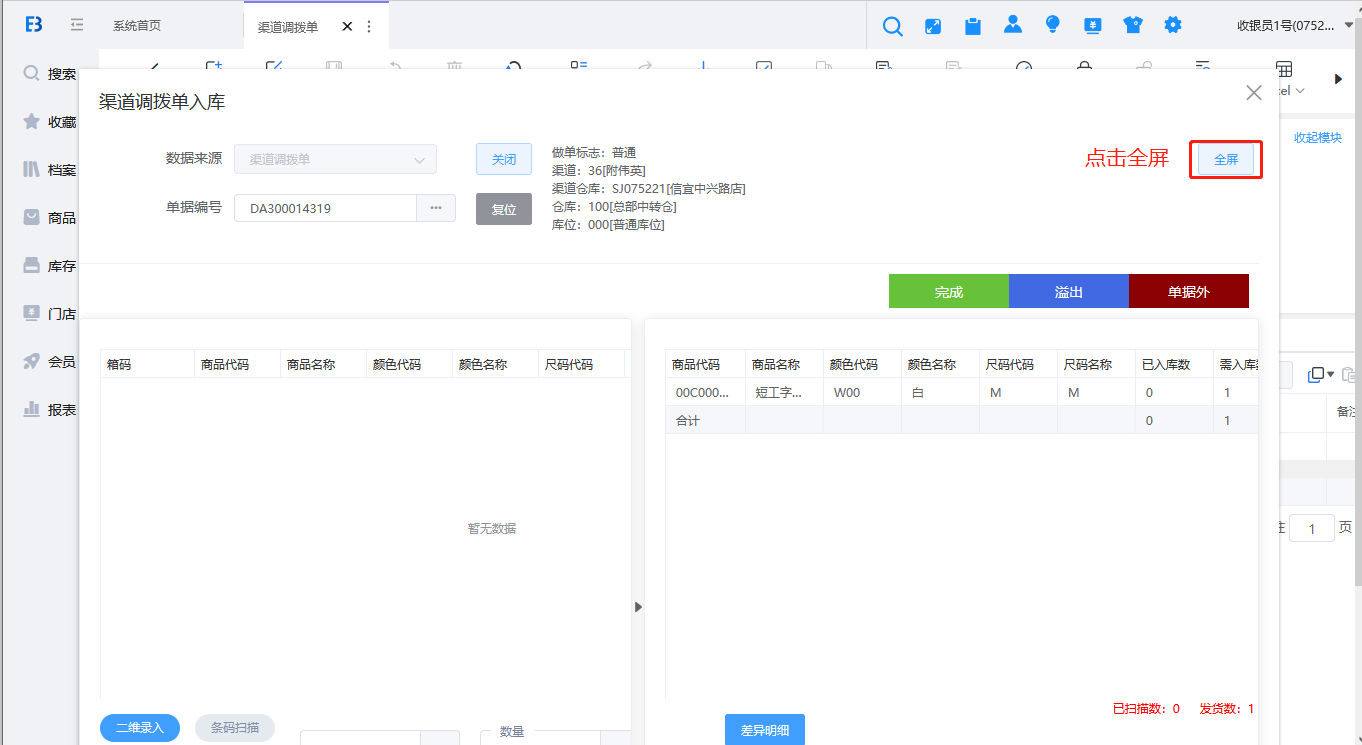Select the 渠道调拨单 tab
This screenshot has width=1362, height=745.
(288, 27)
